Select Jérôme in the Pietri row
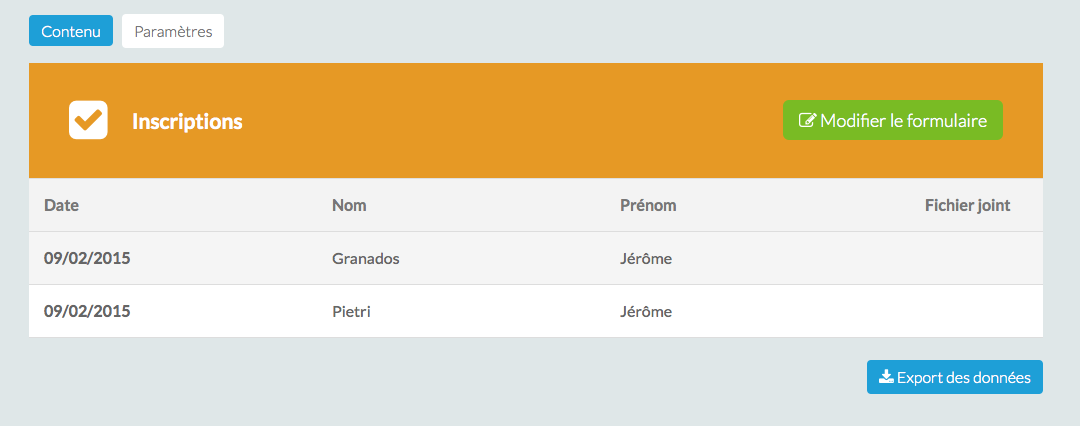This screenshot has width=1080, height=426. (646, 311)
